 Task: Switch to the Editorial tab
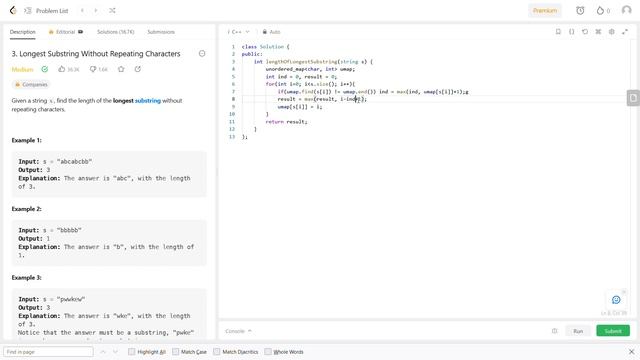click(x=66, y=32)
